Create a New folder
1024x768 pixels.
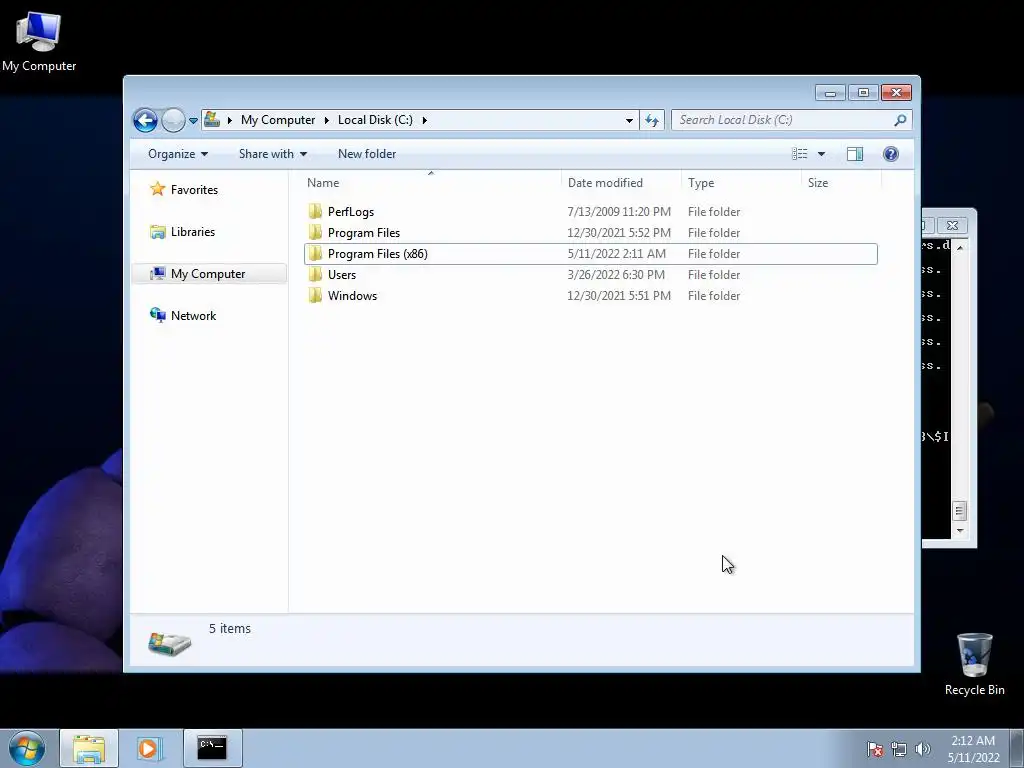(x=366, y=154)
